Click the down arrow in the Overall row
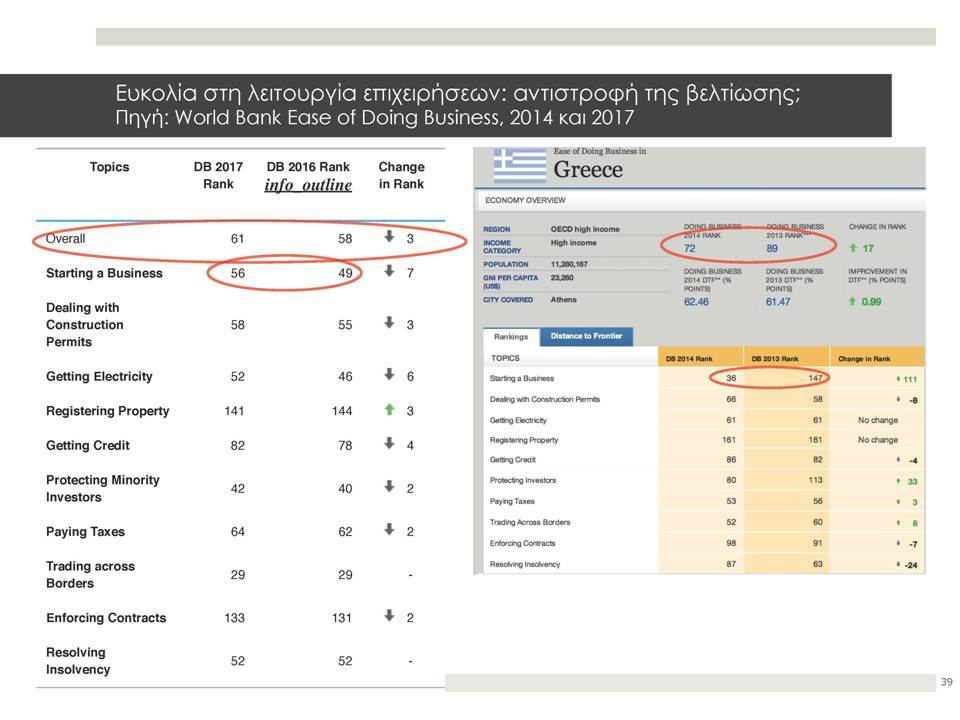Image resolution: width=960 pixels, height=720 pixels. pyautogui.click(x=389, y=236)
